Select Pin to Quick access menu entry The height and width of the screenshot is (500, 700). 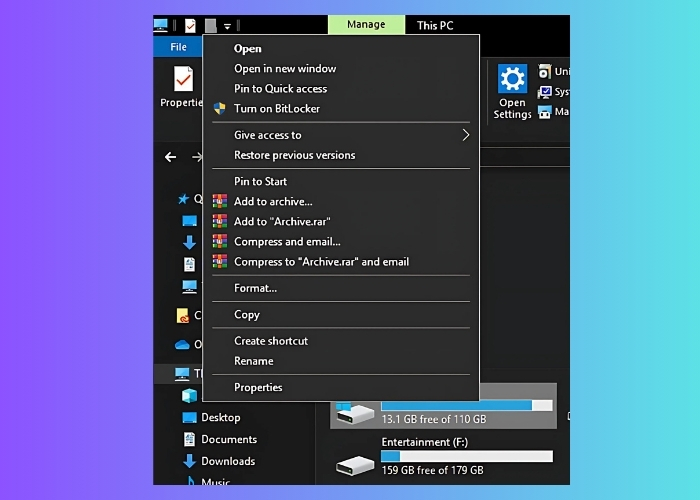click(x=280, y=89)
